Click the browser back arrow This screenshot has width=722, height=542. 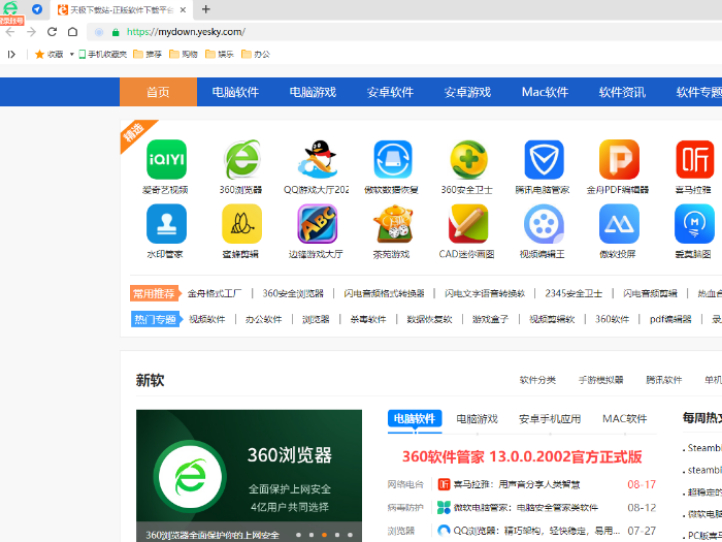10,32
